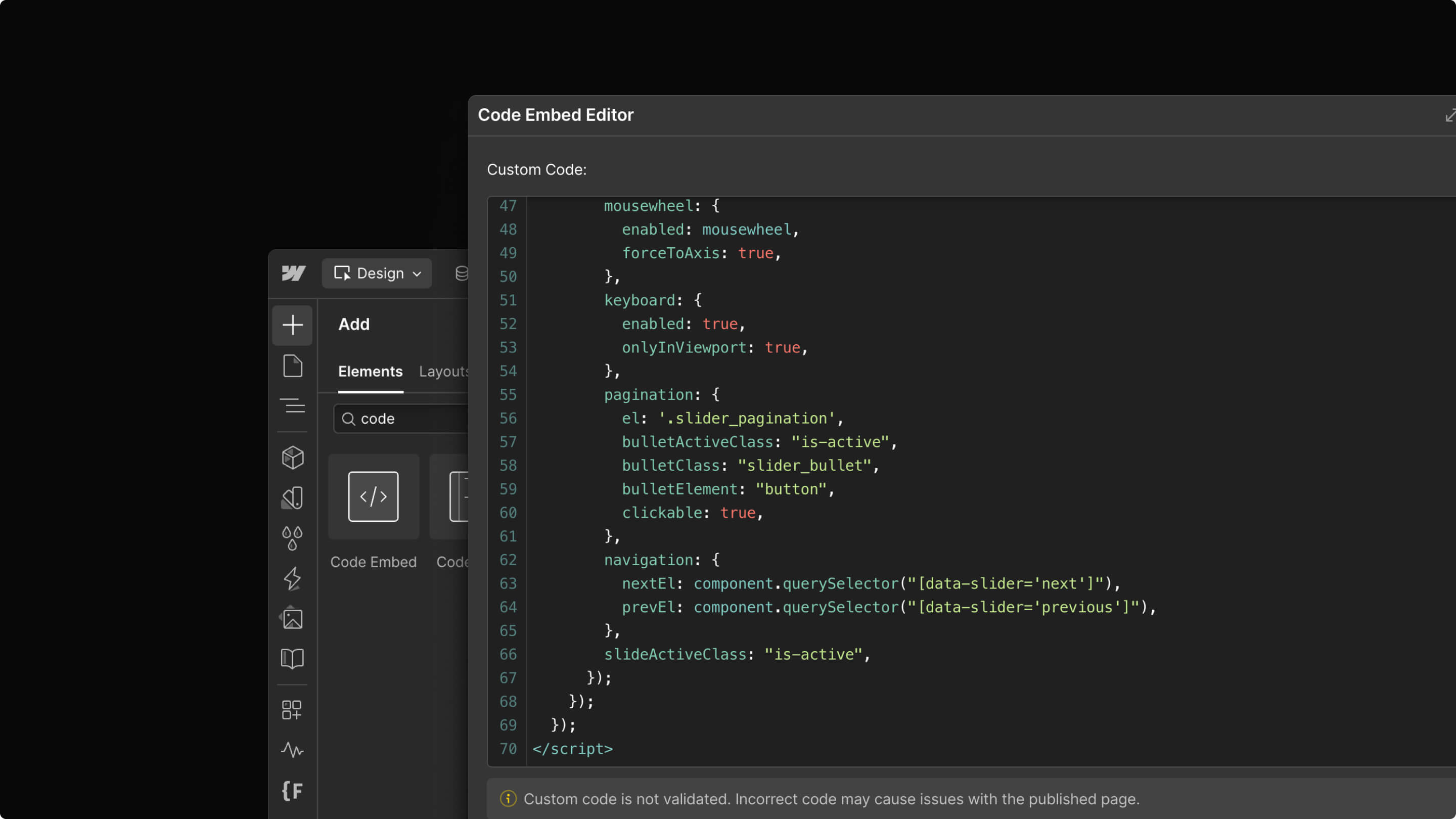Open the Finsweet extension icon

pyautogui.click(x=292, y=790)
